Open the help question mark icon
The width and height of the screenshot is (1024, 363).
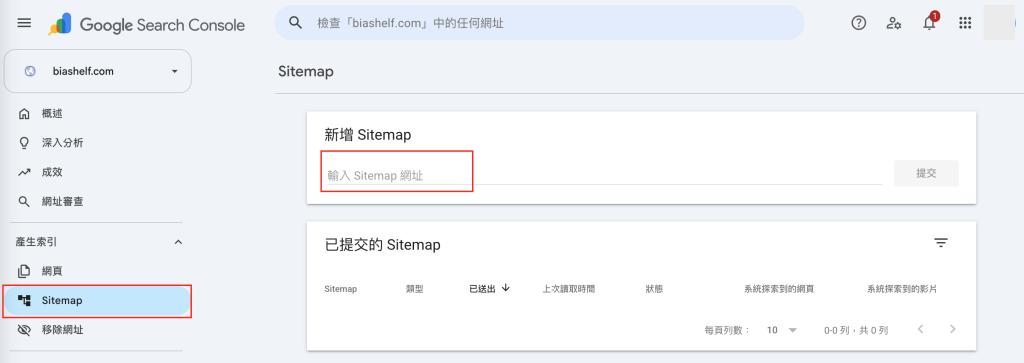click(x=858, y=23)
